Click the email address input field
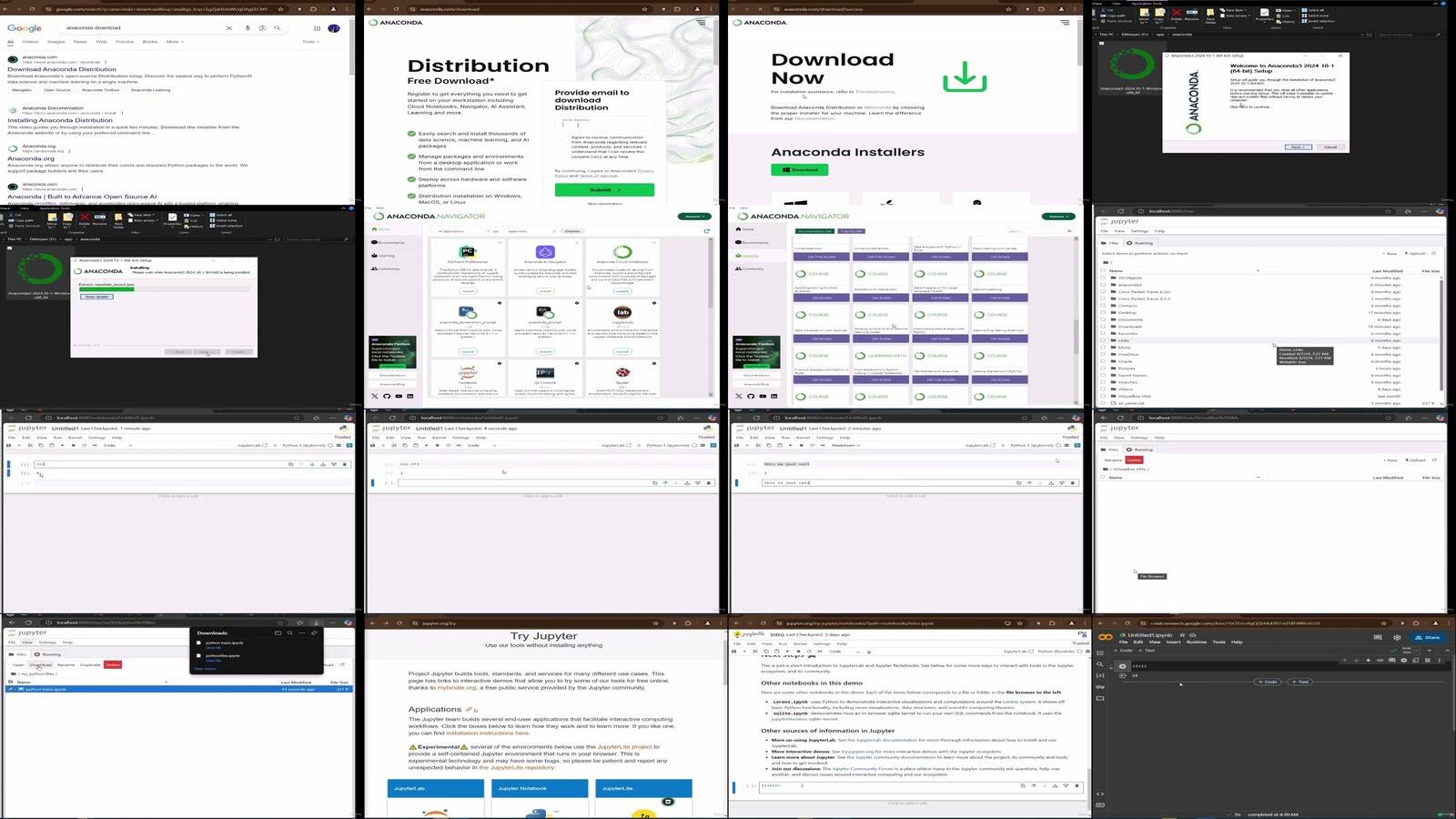 [604, 123]
